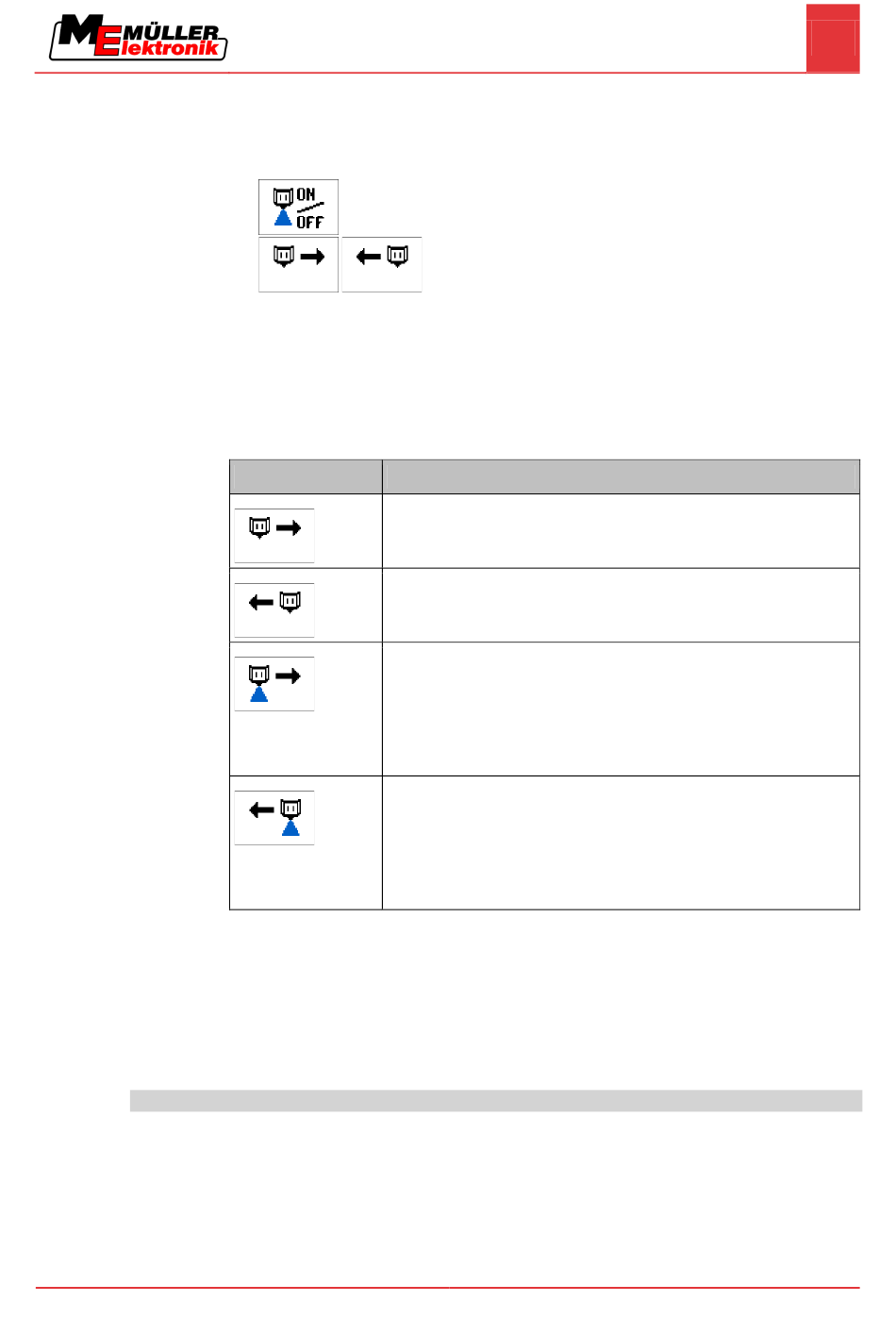Click the table's non-spraying left-arrow nozzle icon
The height and width of the screenshot is (1318, 896).
click(x=274, y=609)
